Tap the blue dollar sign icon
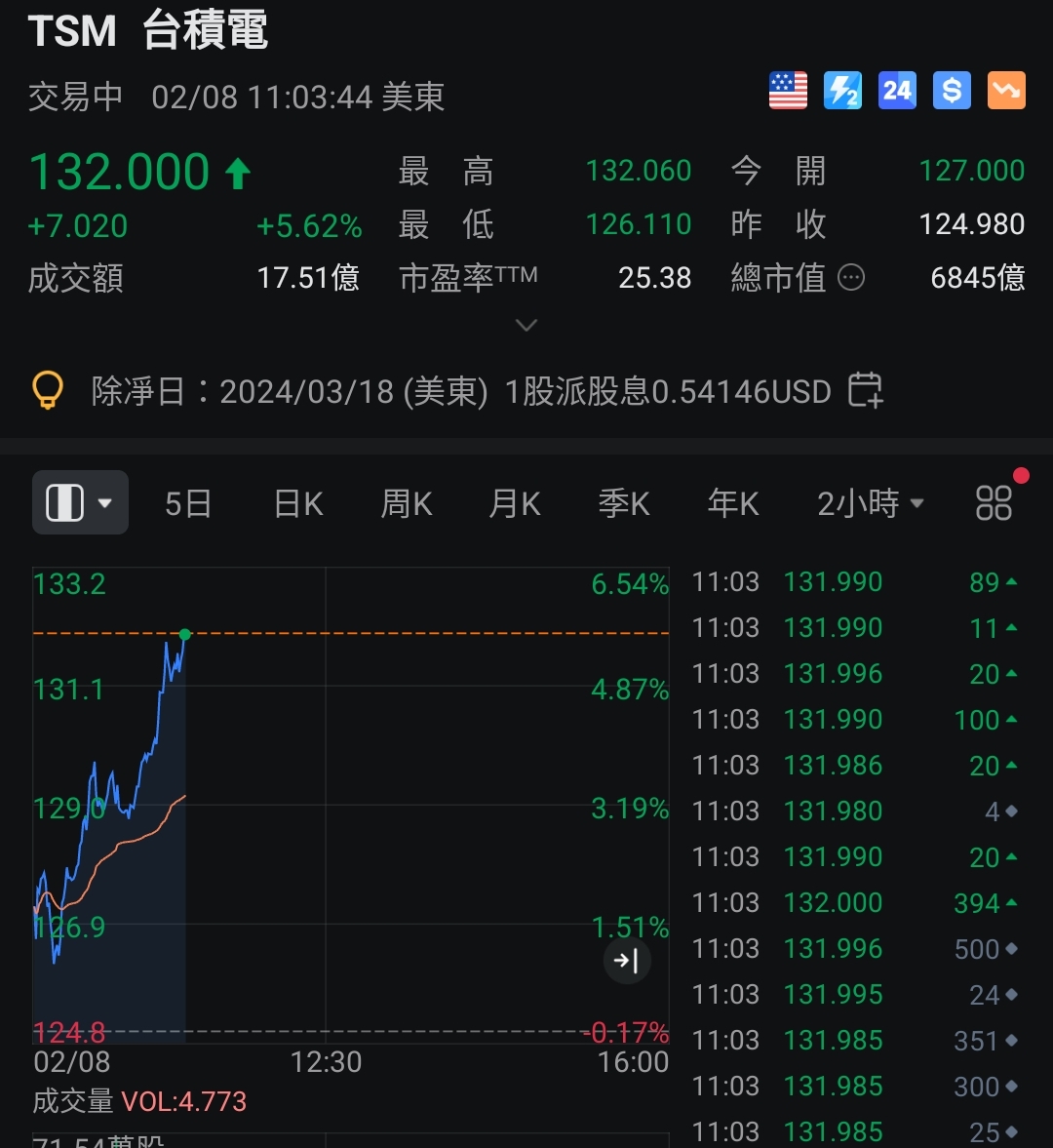The height and width of the screenshot is (1148, 1053). [x=952, y=91]
